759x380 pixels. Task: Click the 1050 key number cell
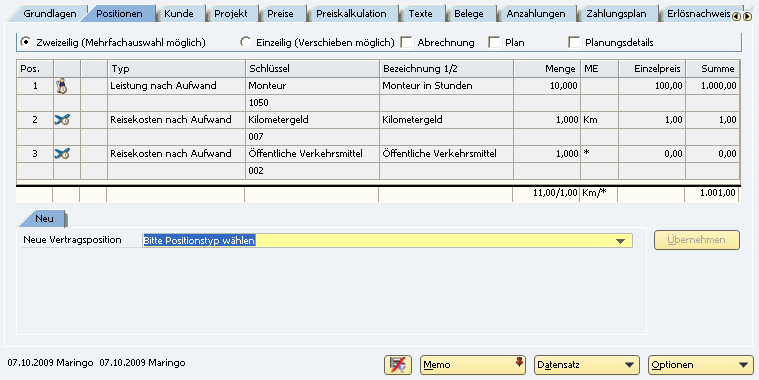312,103
